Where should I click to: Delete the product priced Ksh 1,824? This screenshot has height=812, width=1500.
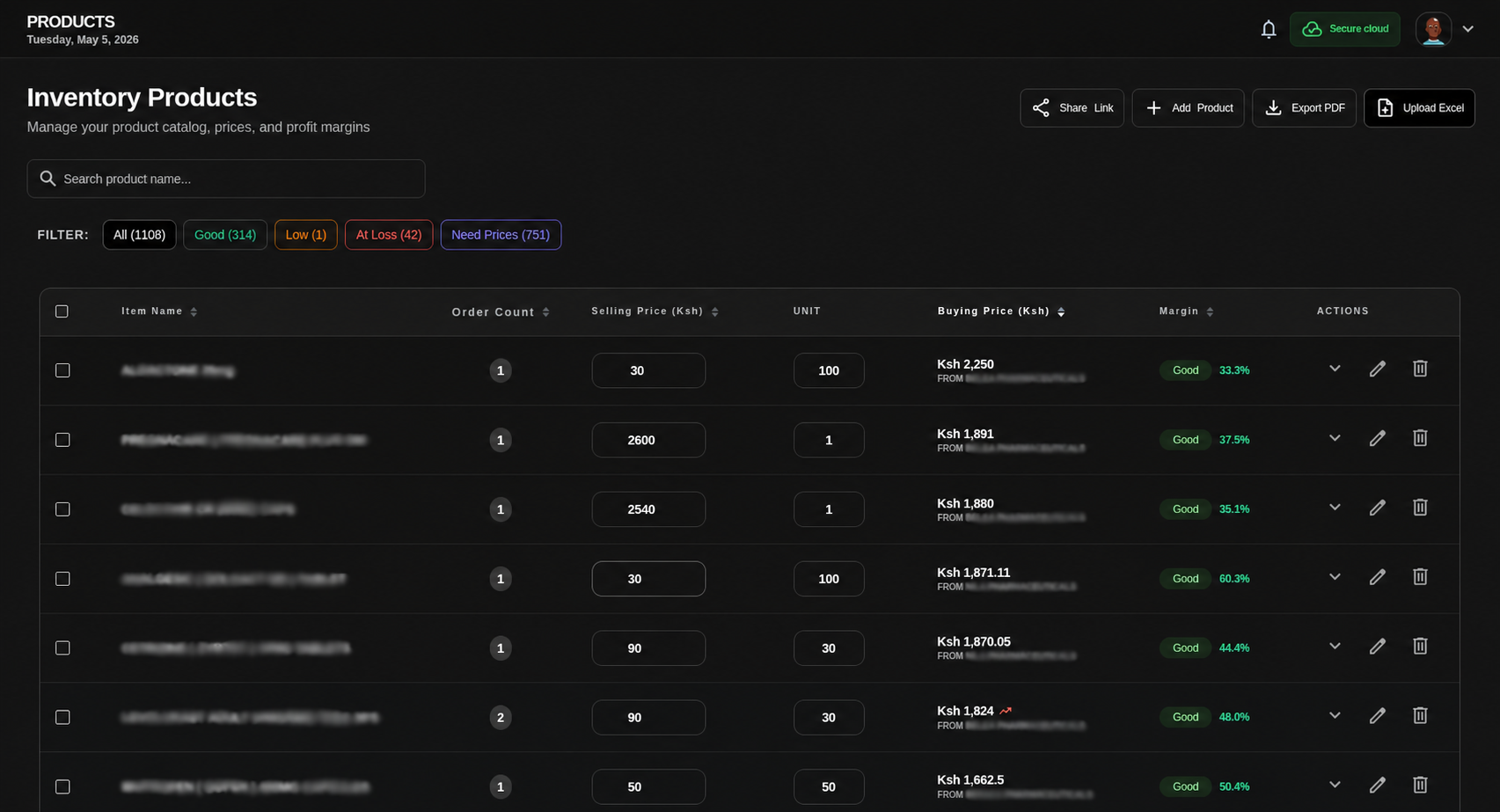pyautogui.click(x=1420, y=716)
